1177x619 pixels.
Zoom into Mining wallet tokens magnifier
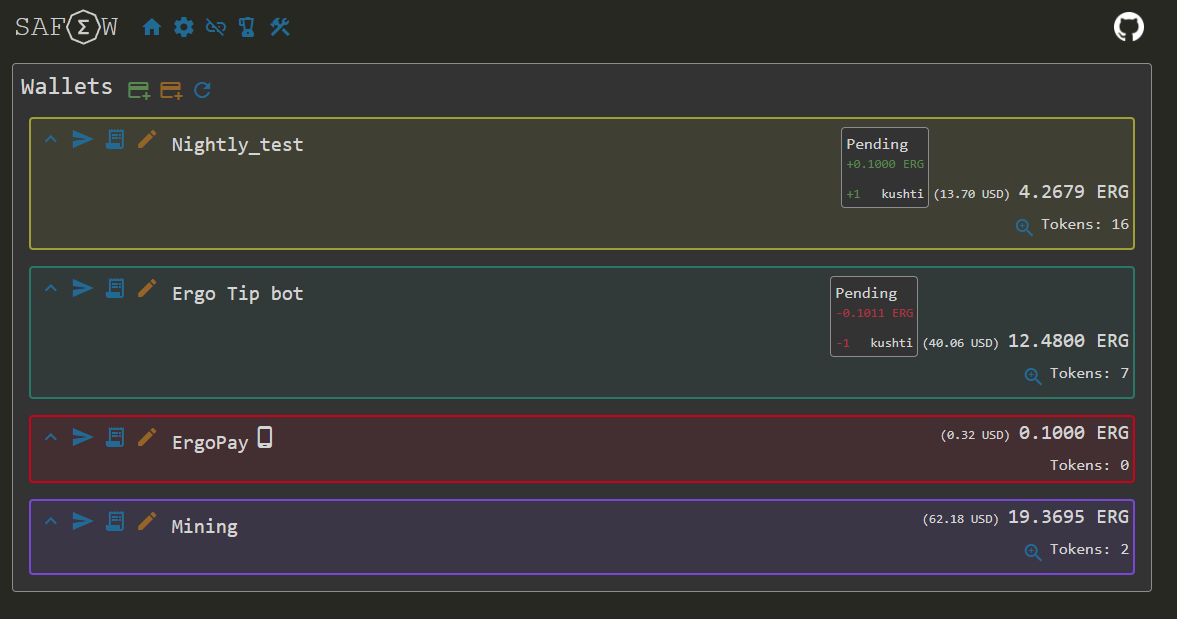pos(1033,552)
